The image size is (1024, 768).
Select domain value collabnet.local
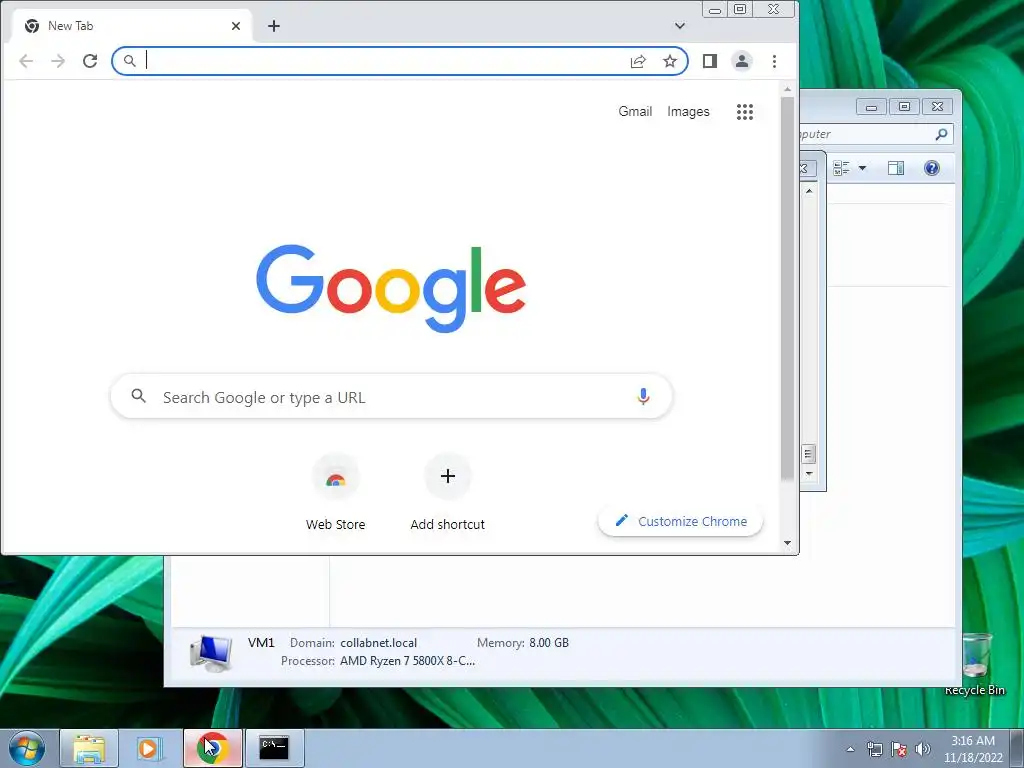[378, 643]
